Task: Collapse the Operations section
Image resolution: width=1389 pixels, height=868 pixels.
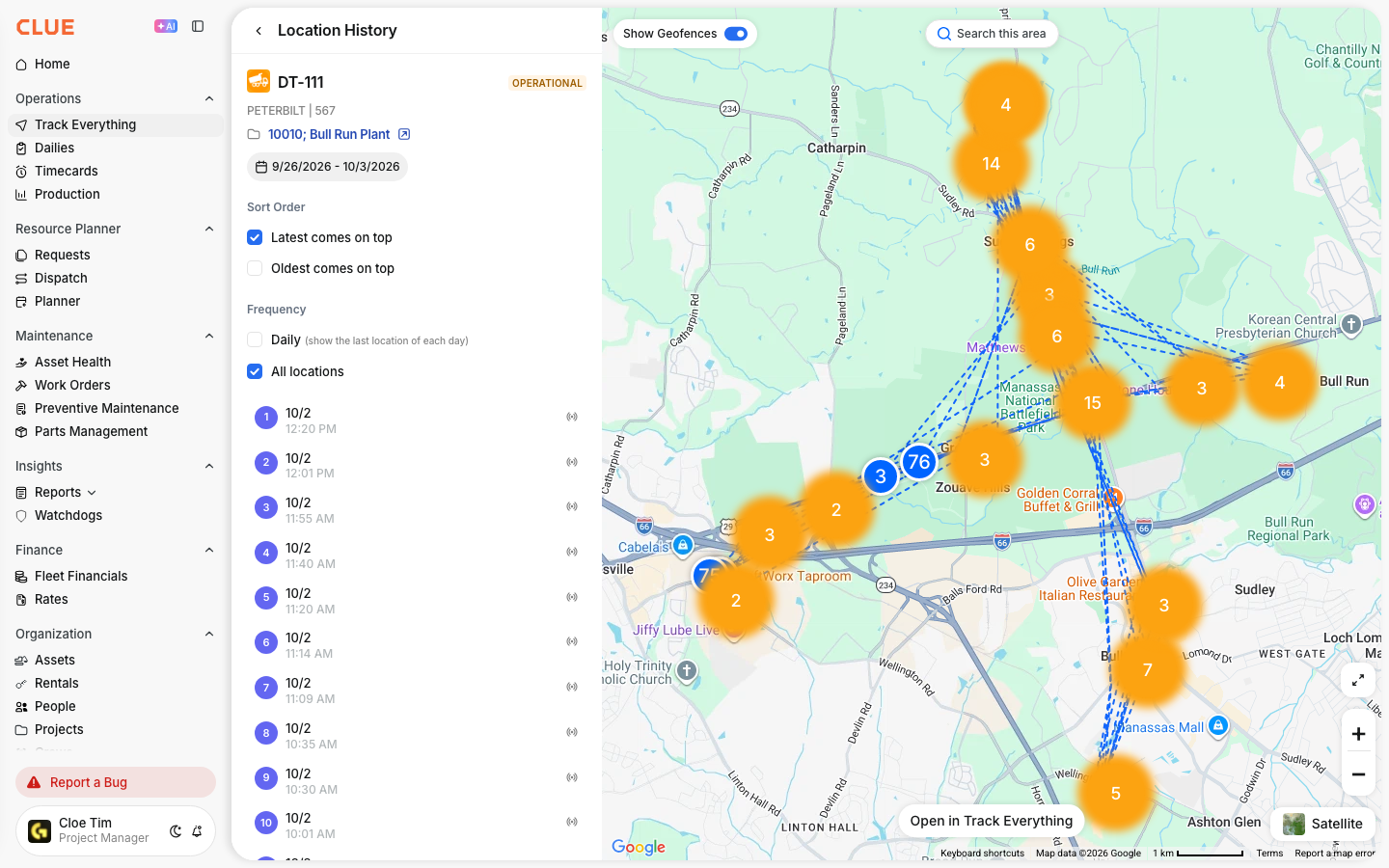Action: 209,98
